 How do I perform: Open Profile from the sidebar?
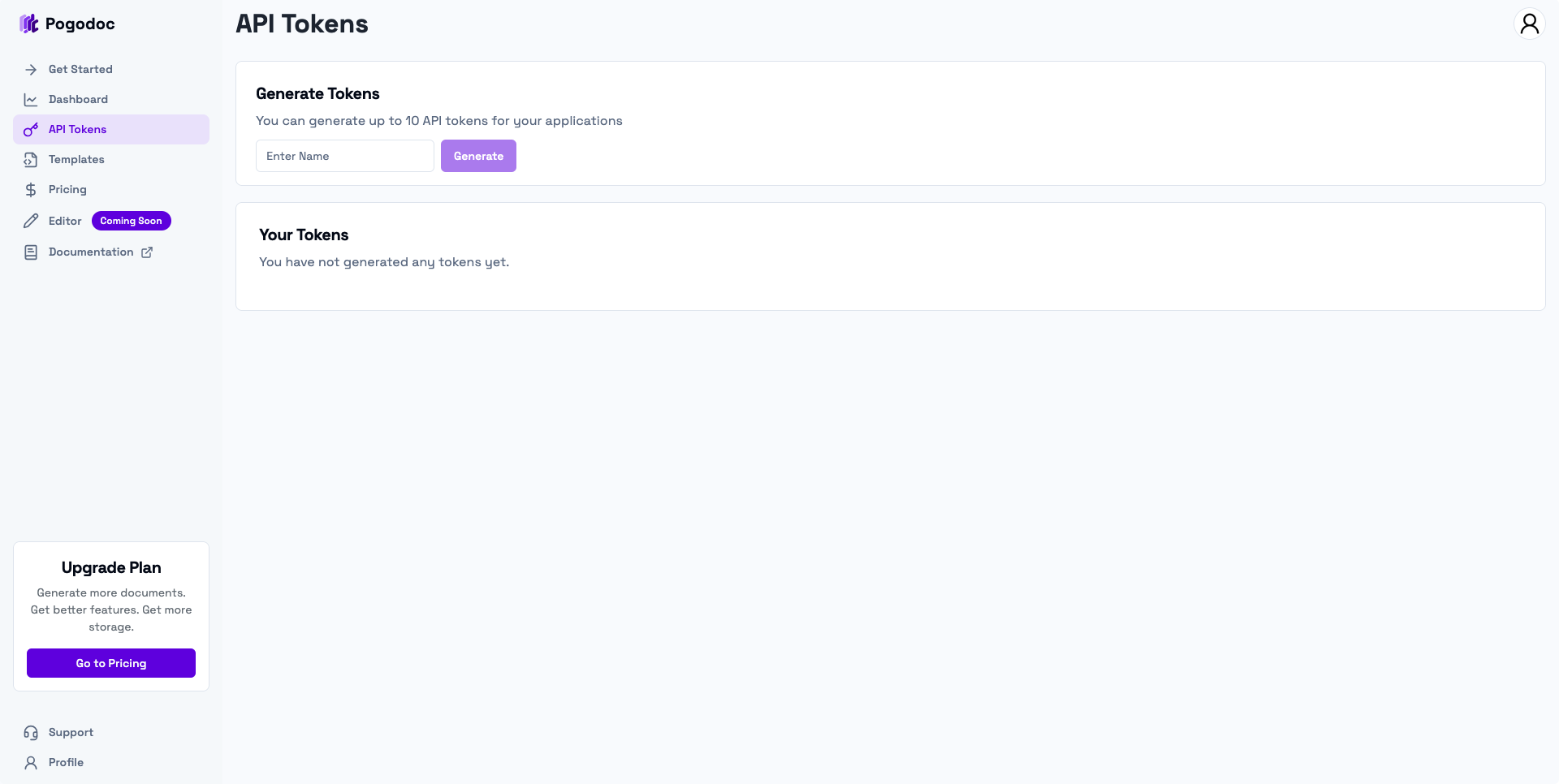(x=111, y=763)
